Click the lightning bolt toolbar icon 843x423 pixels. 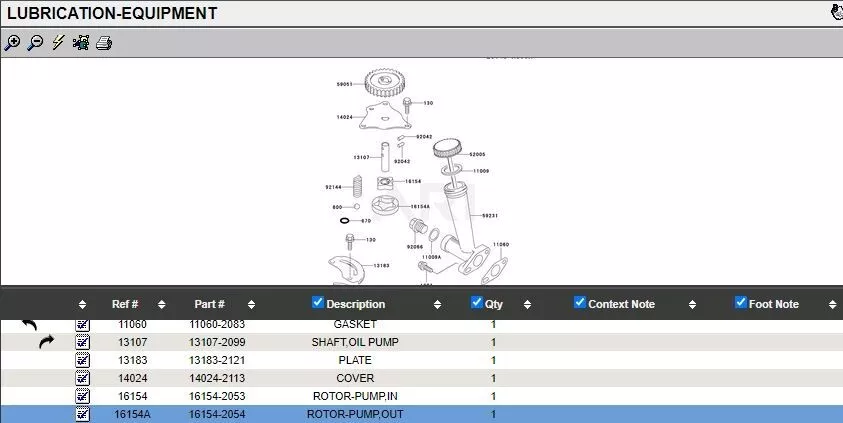point(58,42)
